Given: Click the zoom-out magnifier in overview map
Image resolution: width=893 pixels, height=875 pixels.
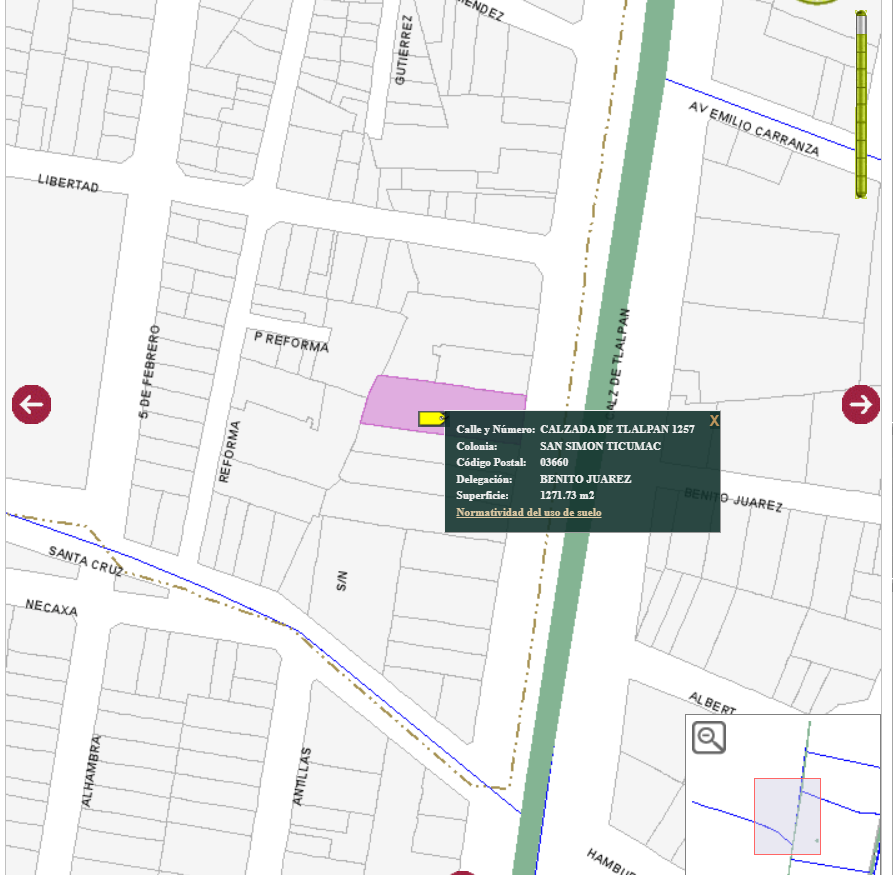Looking at the screenshot, I should [709, 738].
